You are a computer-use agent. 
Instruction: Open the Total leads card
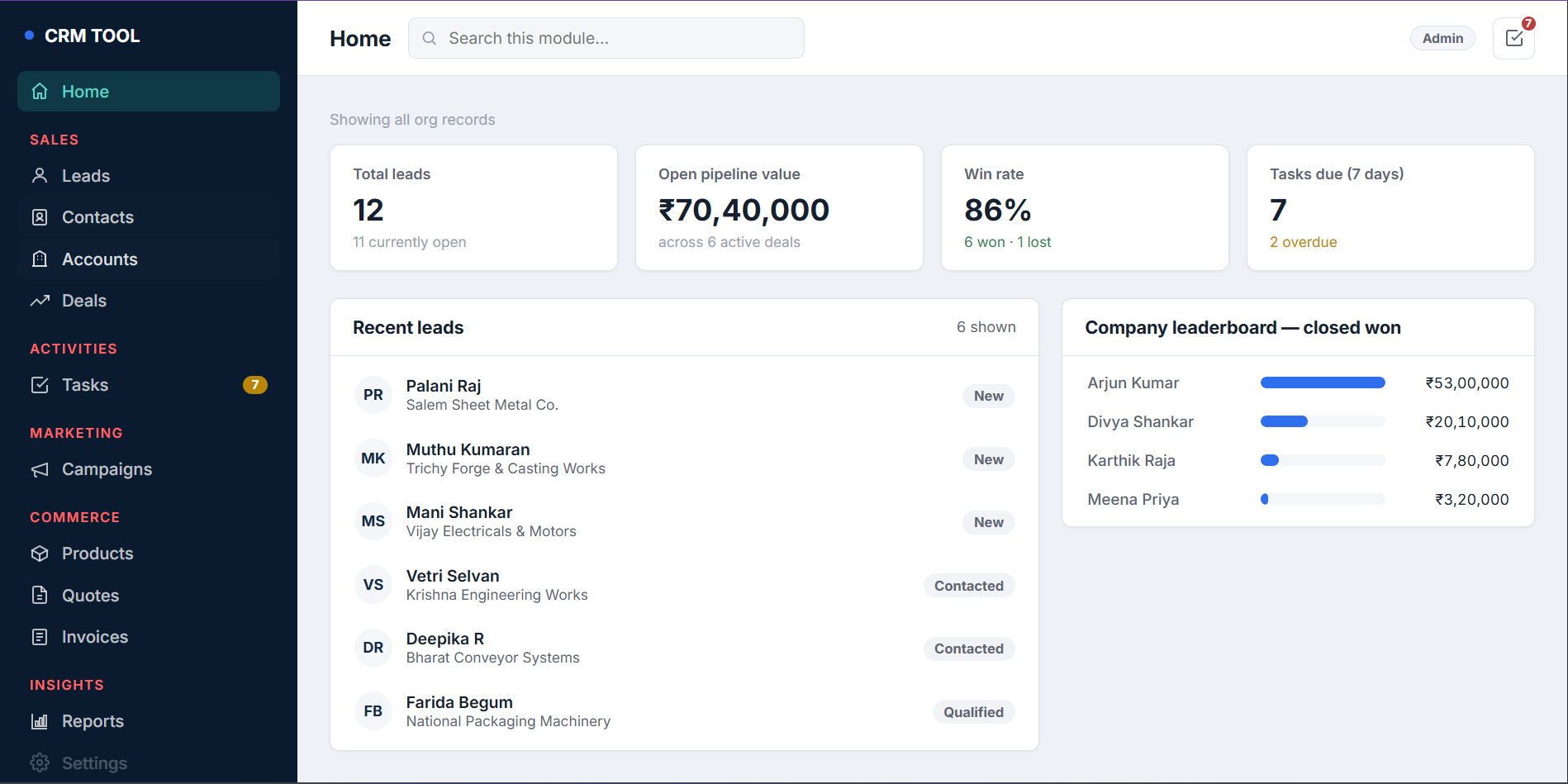[473, 207]
